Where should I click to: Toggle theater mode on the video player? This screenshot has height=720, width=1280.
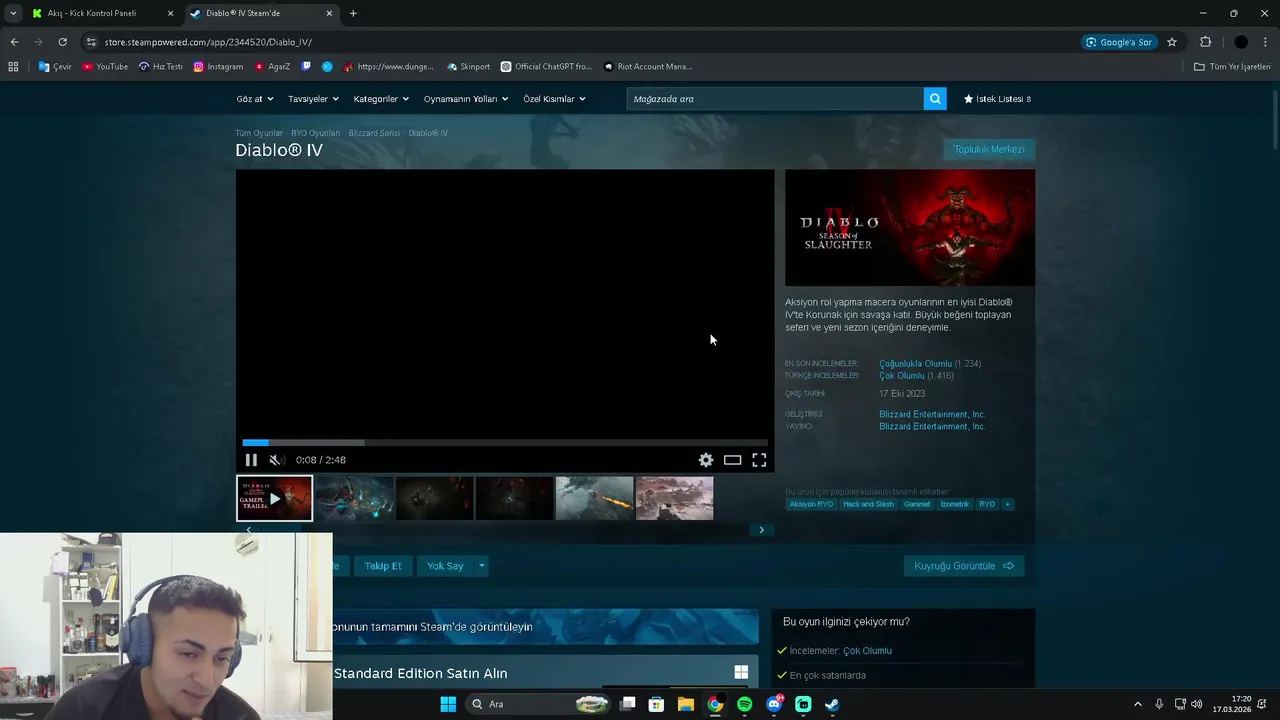[733, 460]
